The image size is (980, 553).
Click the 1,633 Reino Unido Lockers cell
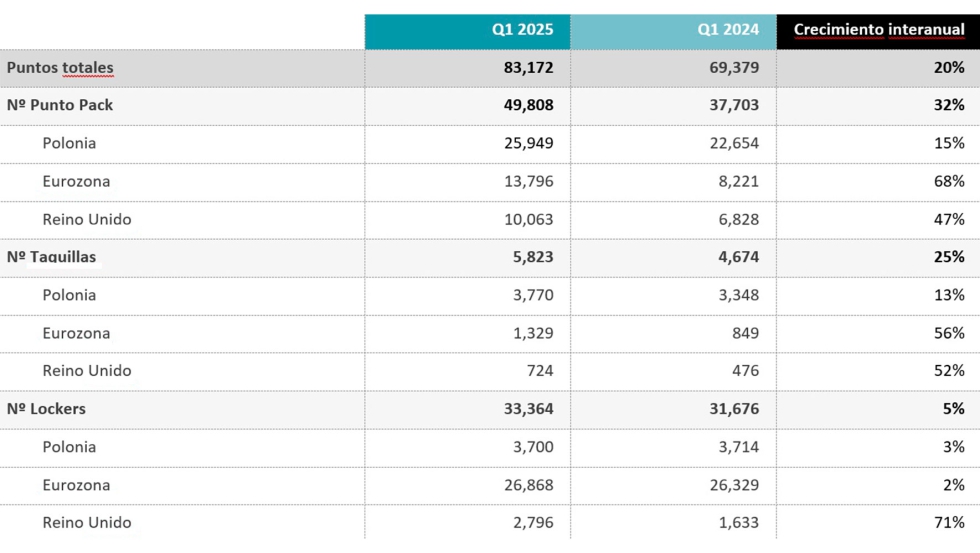click(x=738, y=522)
